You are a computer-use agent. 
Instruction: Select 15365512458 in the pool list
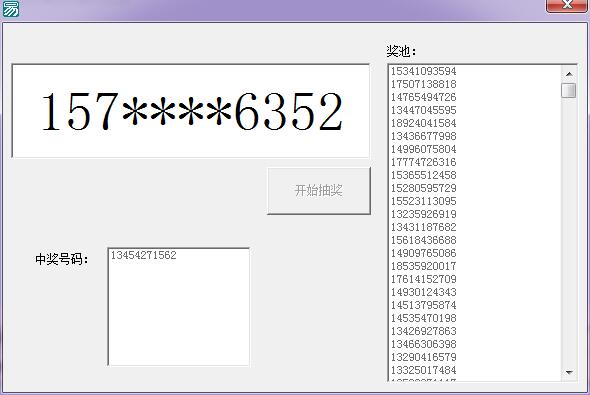[x=423, y=175]
